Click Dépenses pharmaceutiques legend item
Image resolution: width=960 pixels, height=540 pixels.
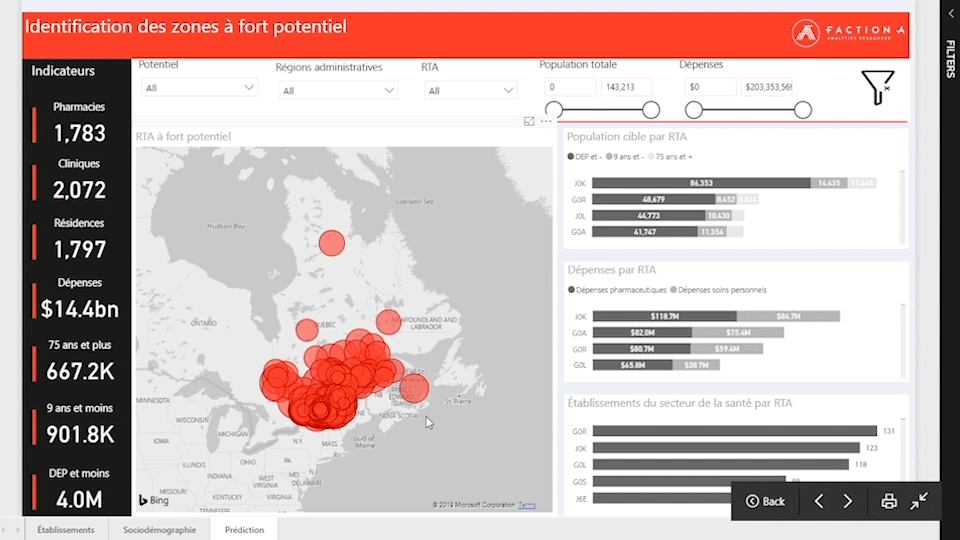(x=617, y=290)
